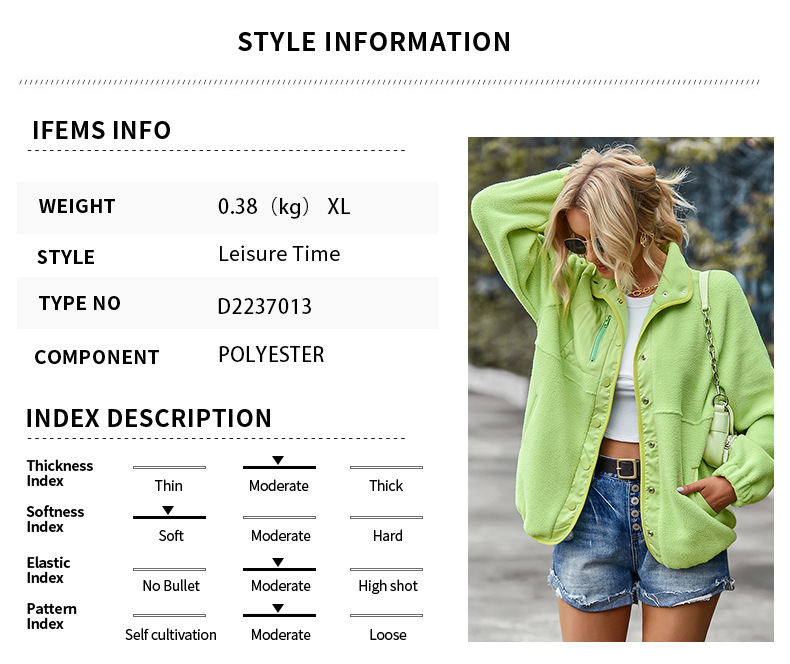This screenshot has width=790, height=664.
Task: Select the Hard softness option
Action: [x=387, y=536]
